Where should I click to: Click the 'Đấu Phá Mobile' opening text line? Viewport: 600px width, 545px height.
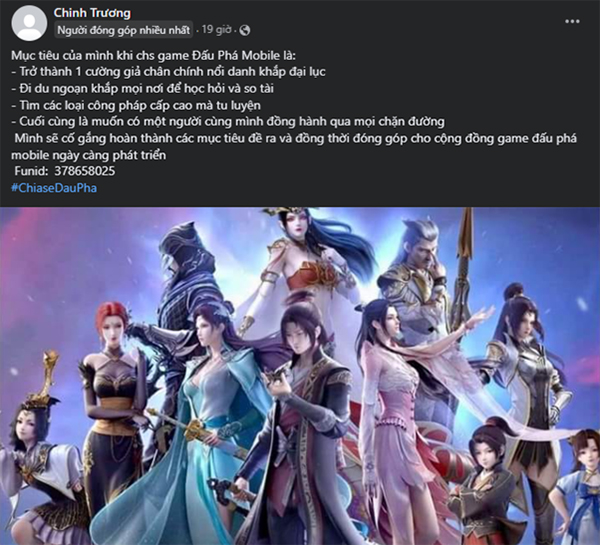tap(153, 55)
